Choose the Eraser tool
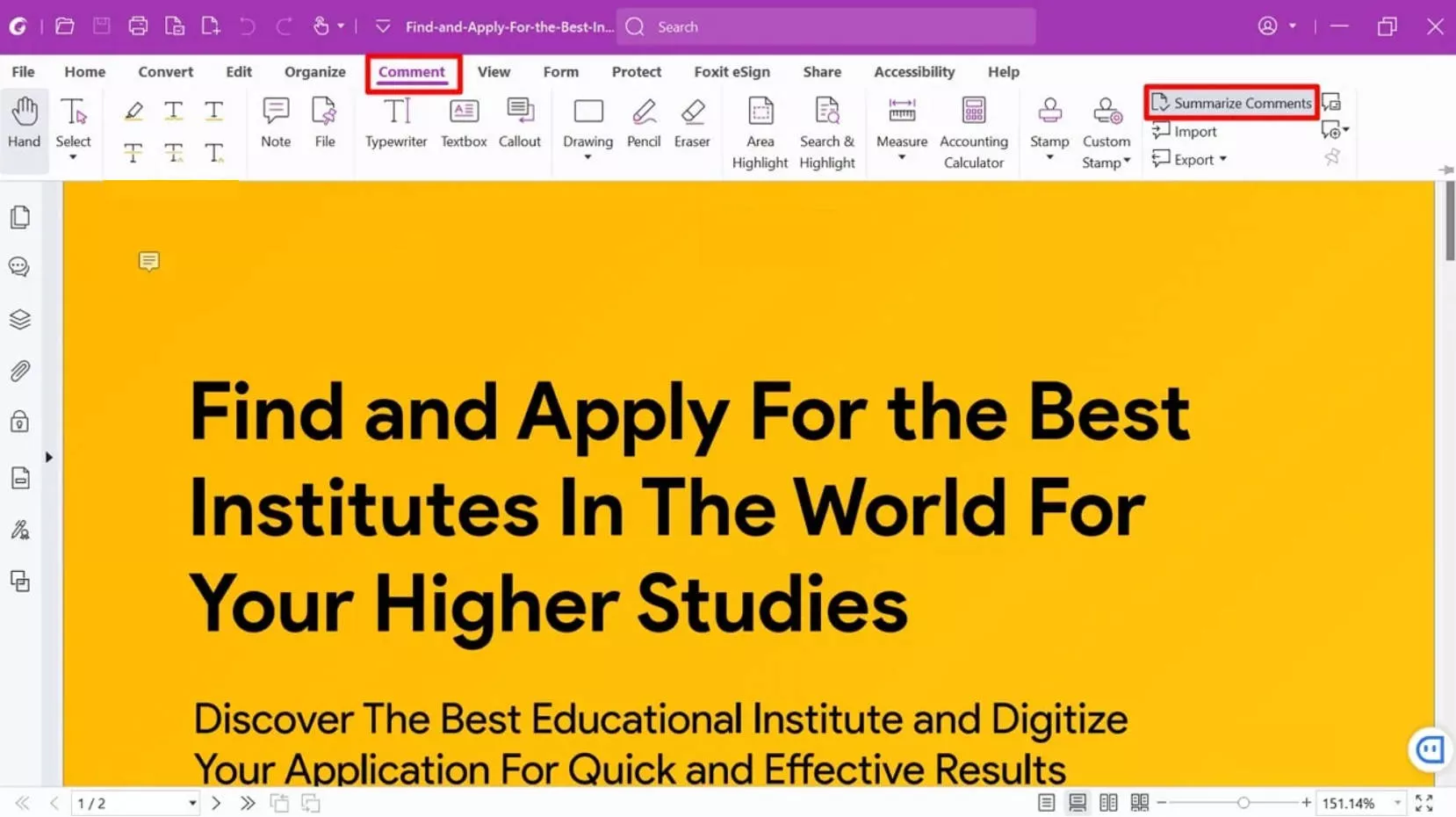The width and height of the screenshot is (1456, 817). coord(692,123)
